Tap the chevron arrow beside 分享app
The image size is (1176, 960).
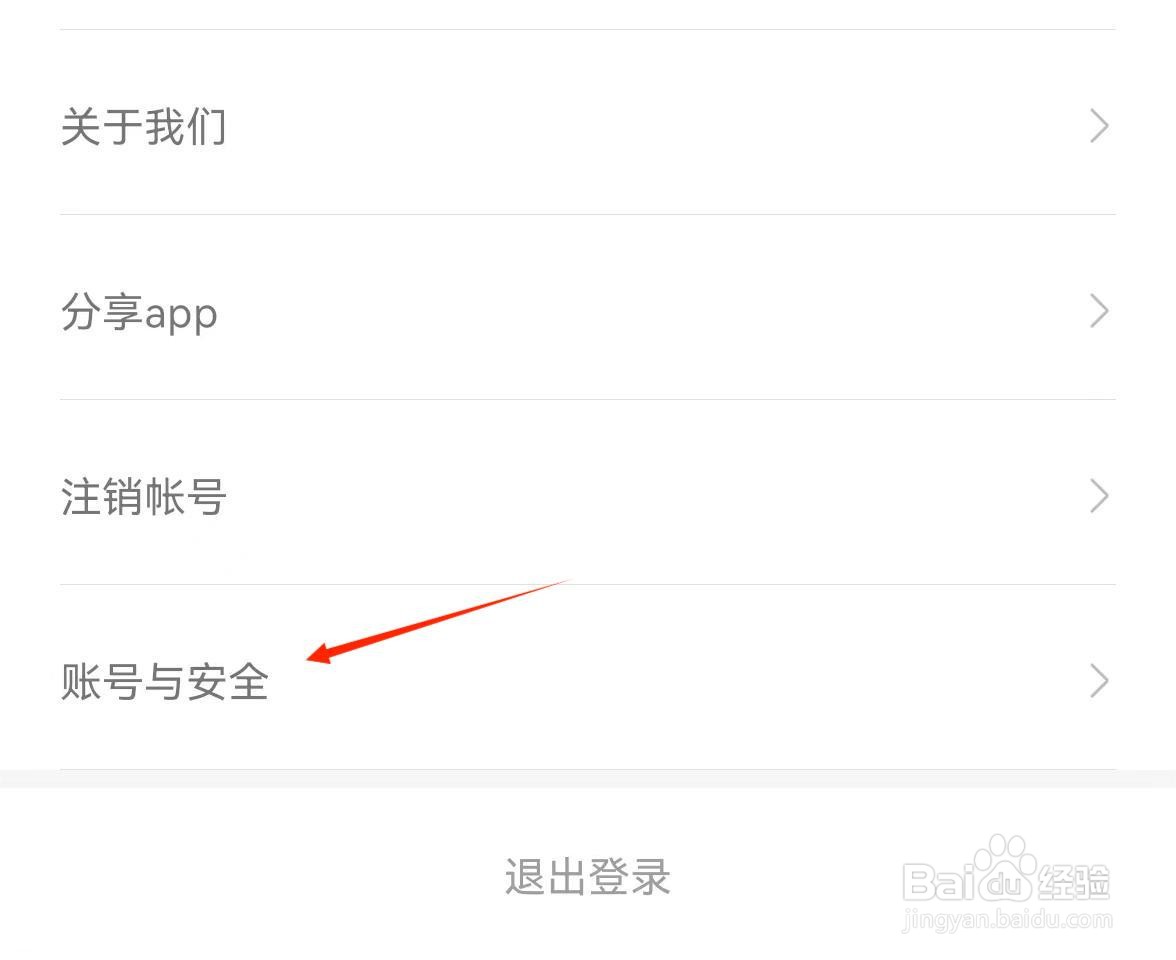[x=1099, y=311]
